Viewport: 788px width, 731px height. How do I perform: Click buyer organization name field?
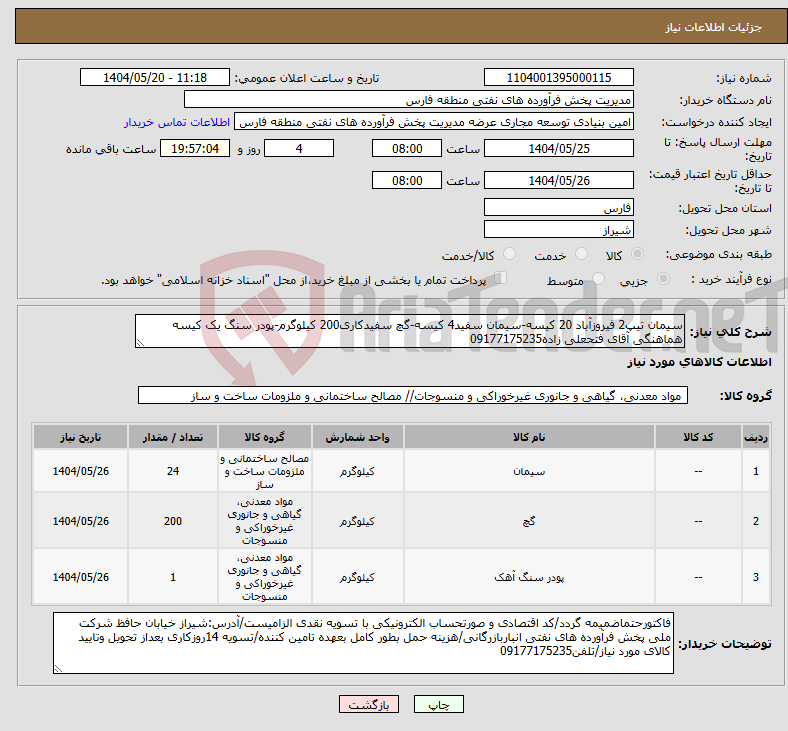(409, 100)
